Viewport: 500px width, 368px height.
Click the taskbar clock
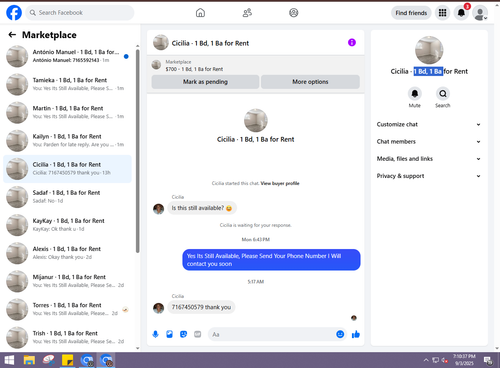coord(464,360)
